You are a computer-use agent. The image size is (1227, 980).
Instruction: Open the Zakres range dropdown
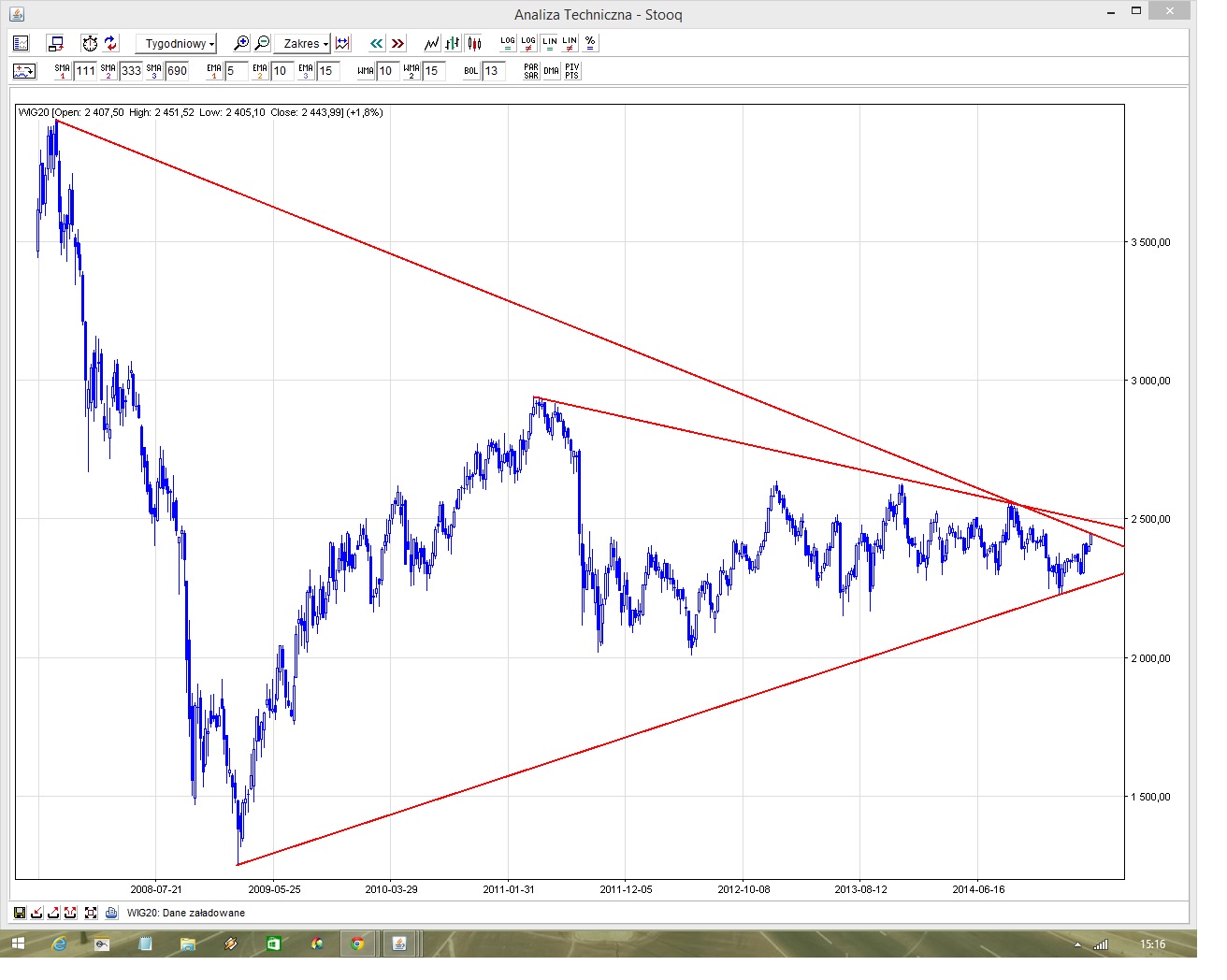point(302,43)
